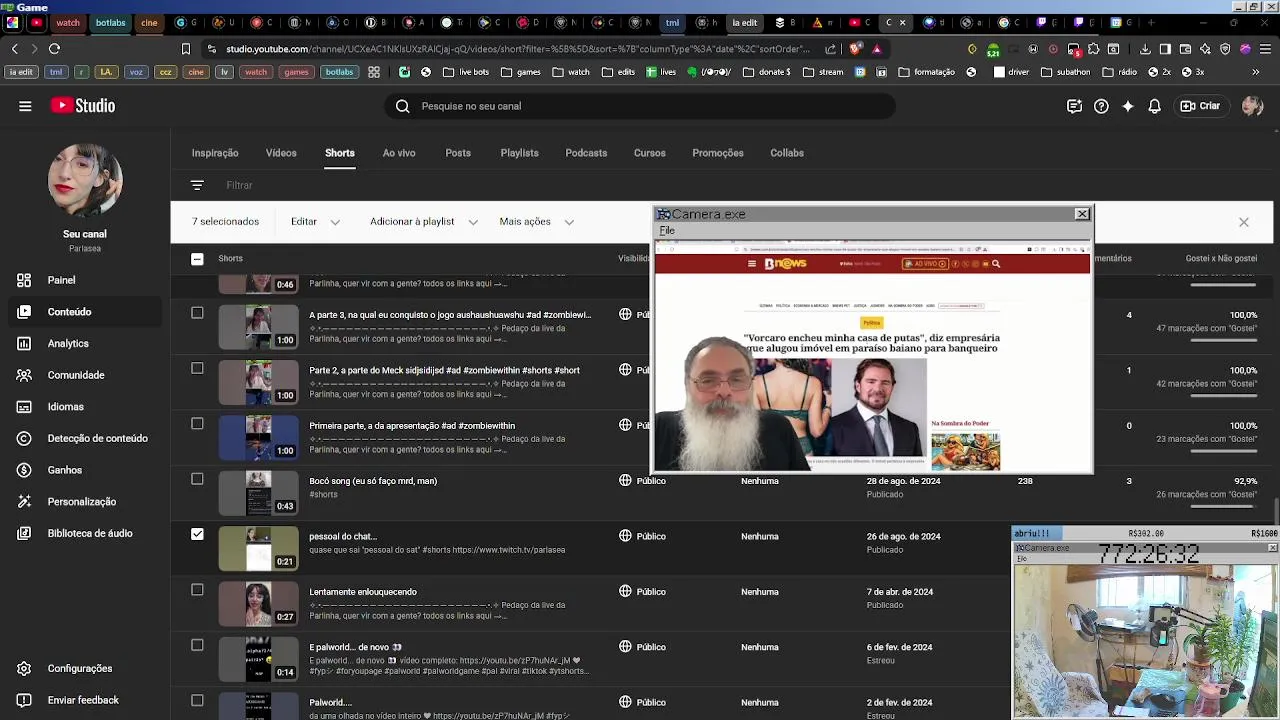Viewport: 1280px width, 720px height.
Task: Toggle the select-all checkbox in table header
Action: [x=197, y=259]
